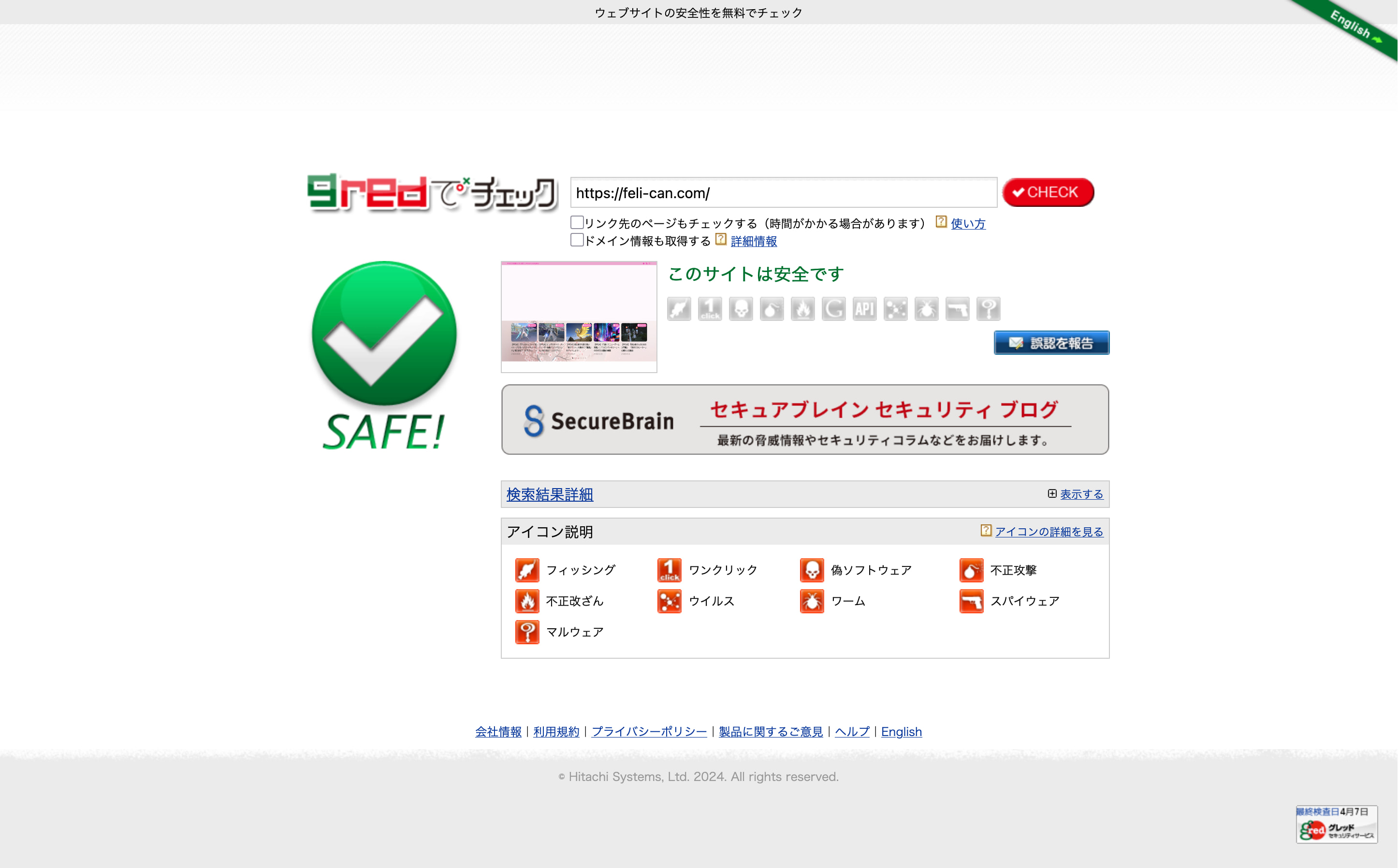Click the 誤認を報告 report button
The width and height of the screenshot is (1398, 868).
pos(1051,343)
